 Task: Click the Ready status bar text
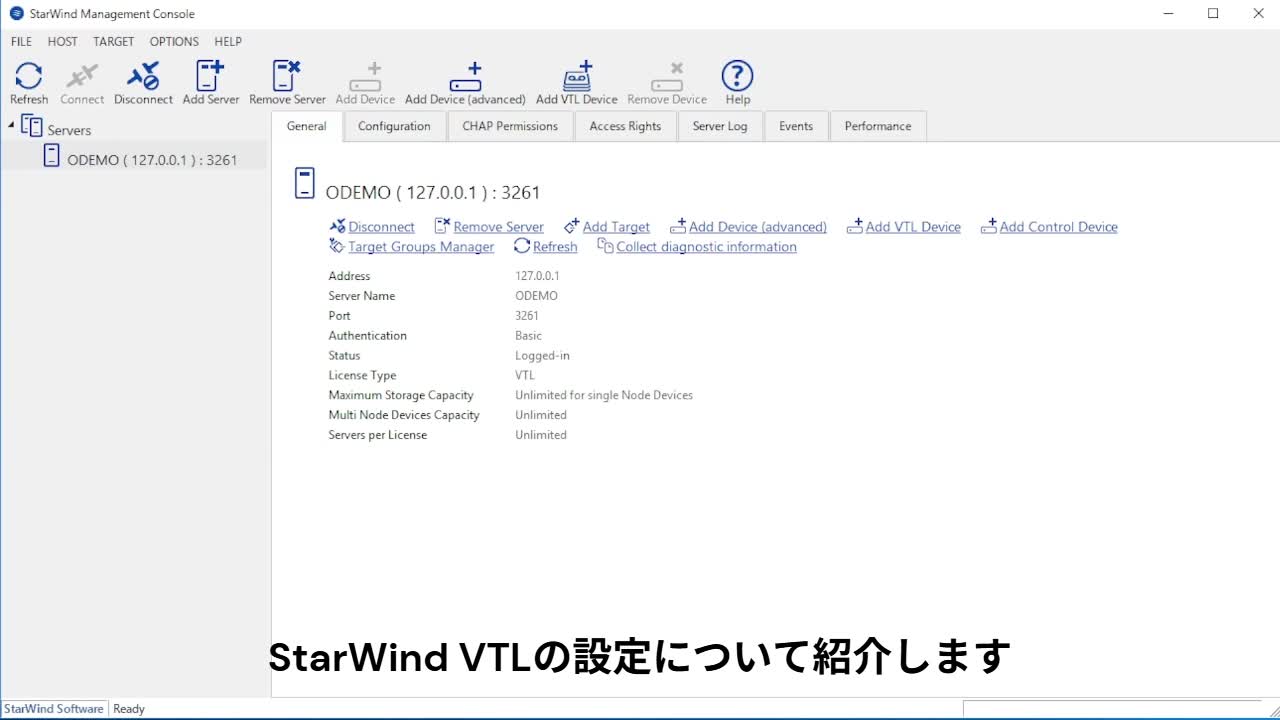coord(129,709)
